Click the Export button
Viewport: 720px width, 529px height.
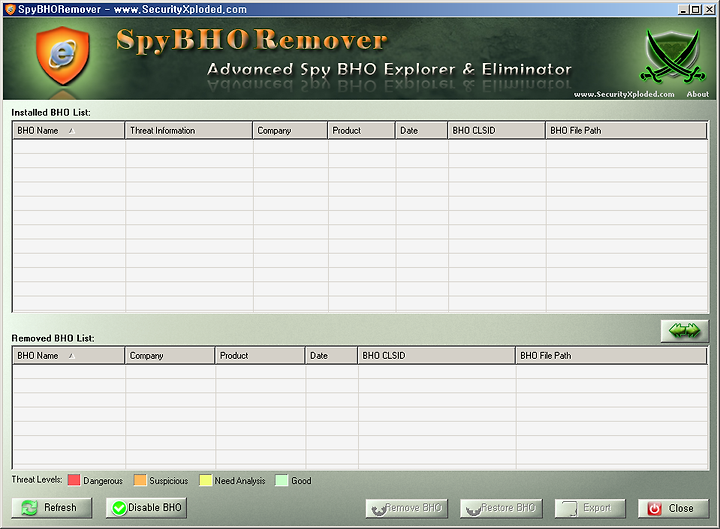pyautogui.click(x=590, y=508)
